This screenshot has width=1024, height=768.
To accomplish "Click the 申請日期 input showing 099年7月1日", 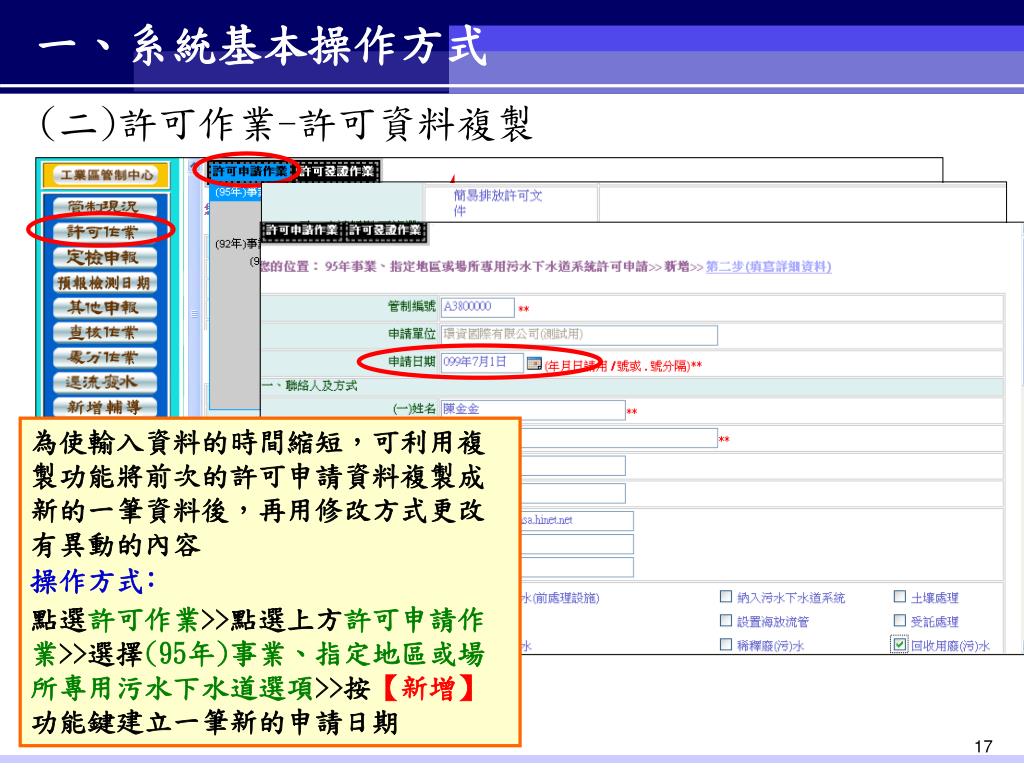I will click(x=482, y=362).
